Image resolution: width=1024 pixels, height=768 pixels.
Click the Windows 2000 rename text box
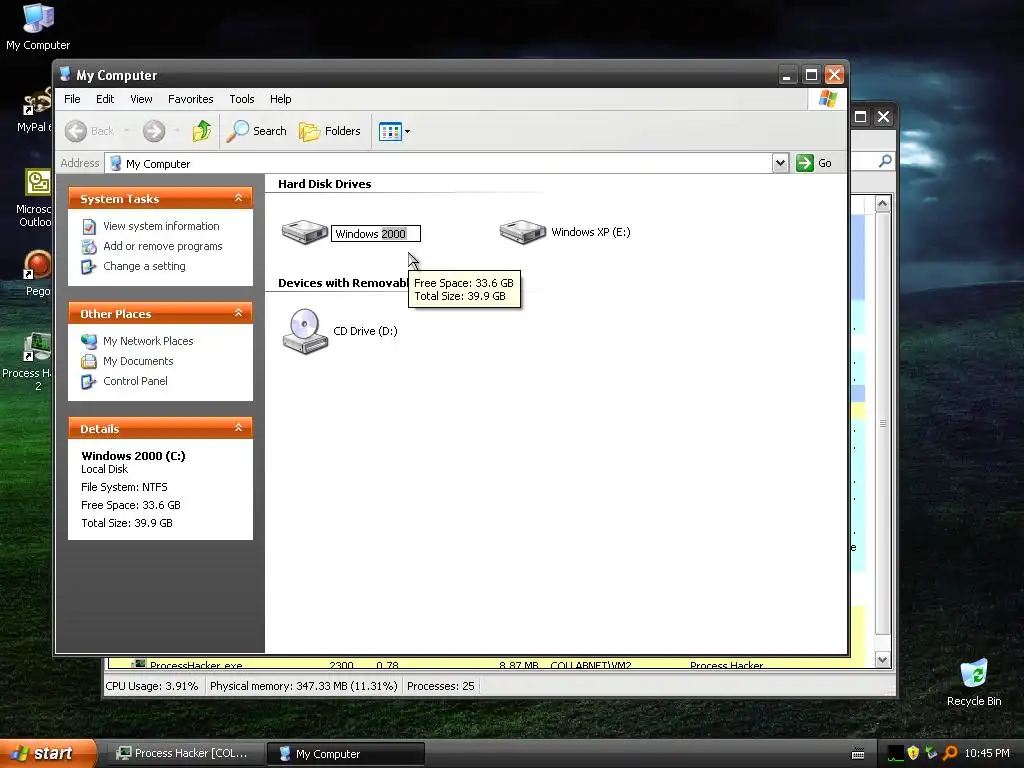pos(376,234)
